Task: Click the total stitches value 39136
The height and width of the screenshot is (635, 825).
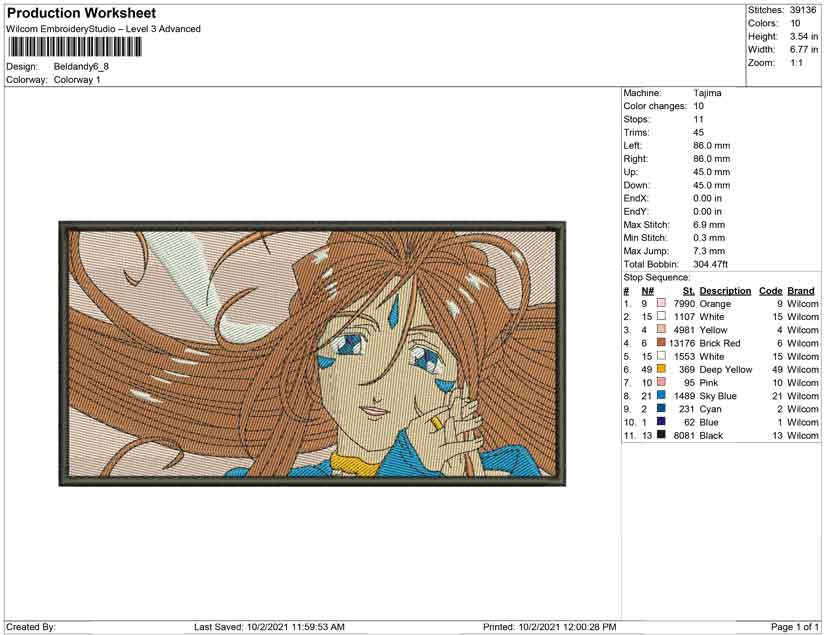Action: pyautogui.click(x=803, y=10)
